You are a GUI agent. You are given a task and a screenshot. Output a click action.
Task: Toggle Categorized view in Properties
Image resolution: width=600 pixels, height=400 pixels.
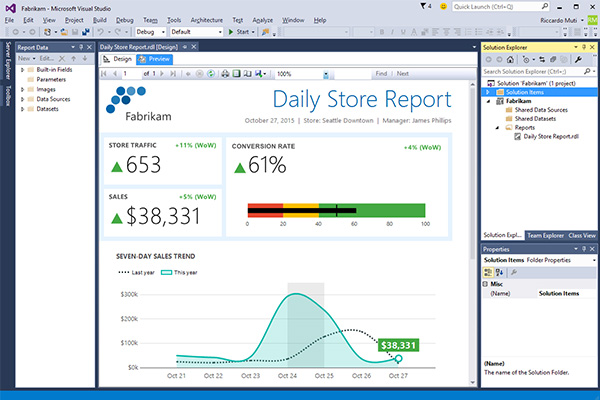488,272
